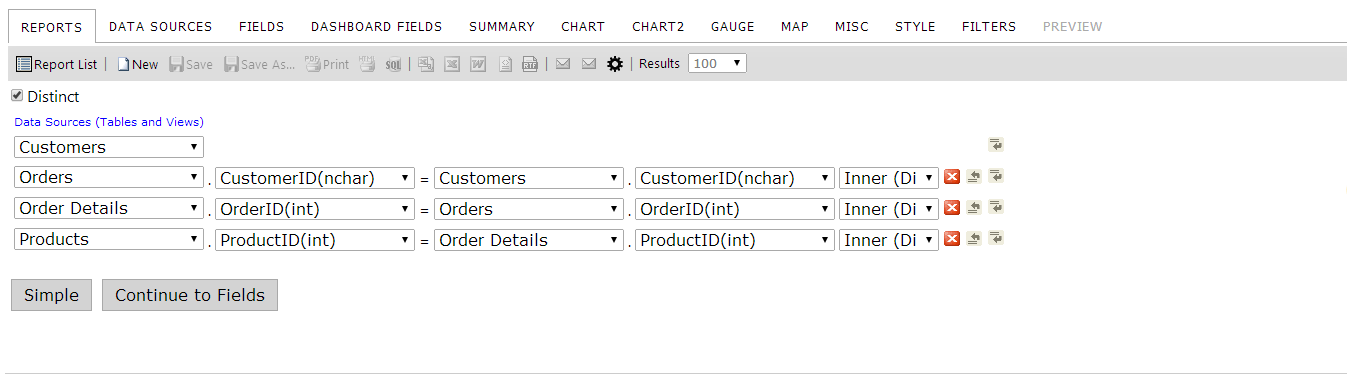
Task: Switch to the Preview tab
Action: point(1073,27)
